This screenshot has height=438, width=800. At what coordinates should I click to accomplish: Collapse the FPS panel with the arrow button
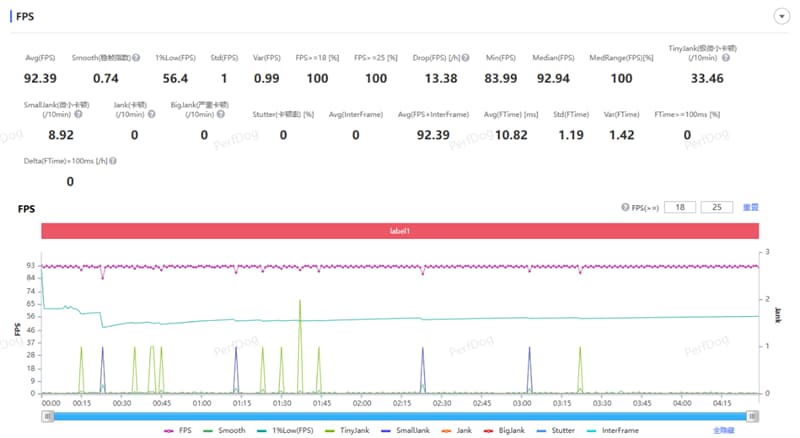click(x=781, y=16)
